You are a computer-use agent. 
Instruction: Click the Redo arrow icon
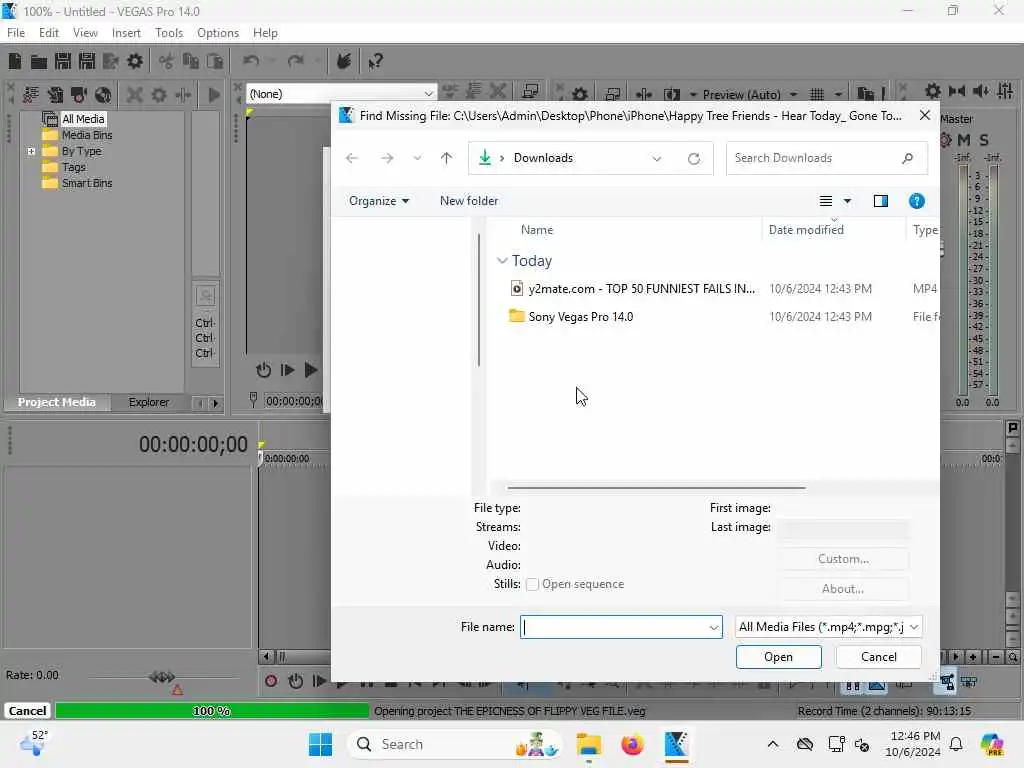pos(296,61)
